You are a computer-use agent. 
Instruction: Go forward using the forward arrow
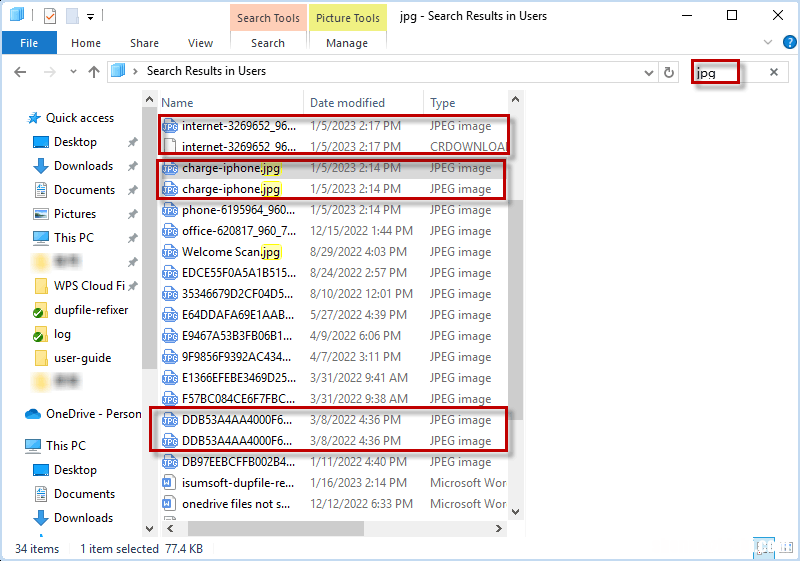point(49,72)
